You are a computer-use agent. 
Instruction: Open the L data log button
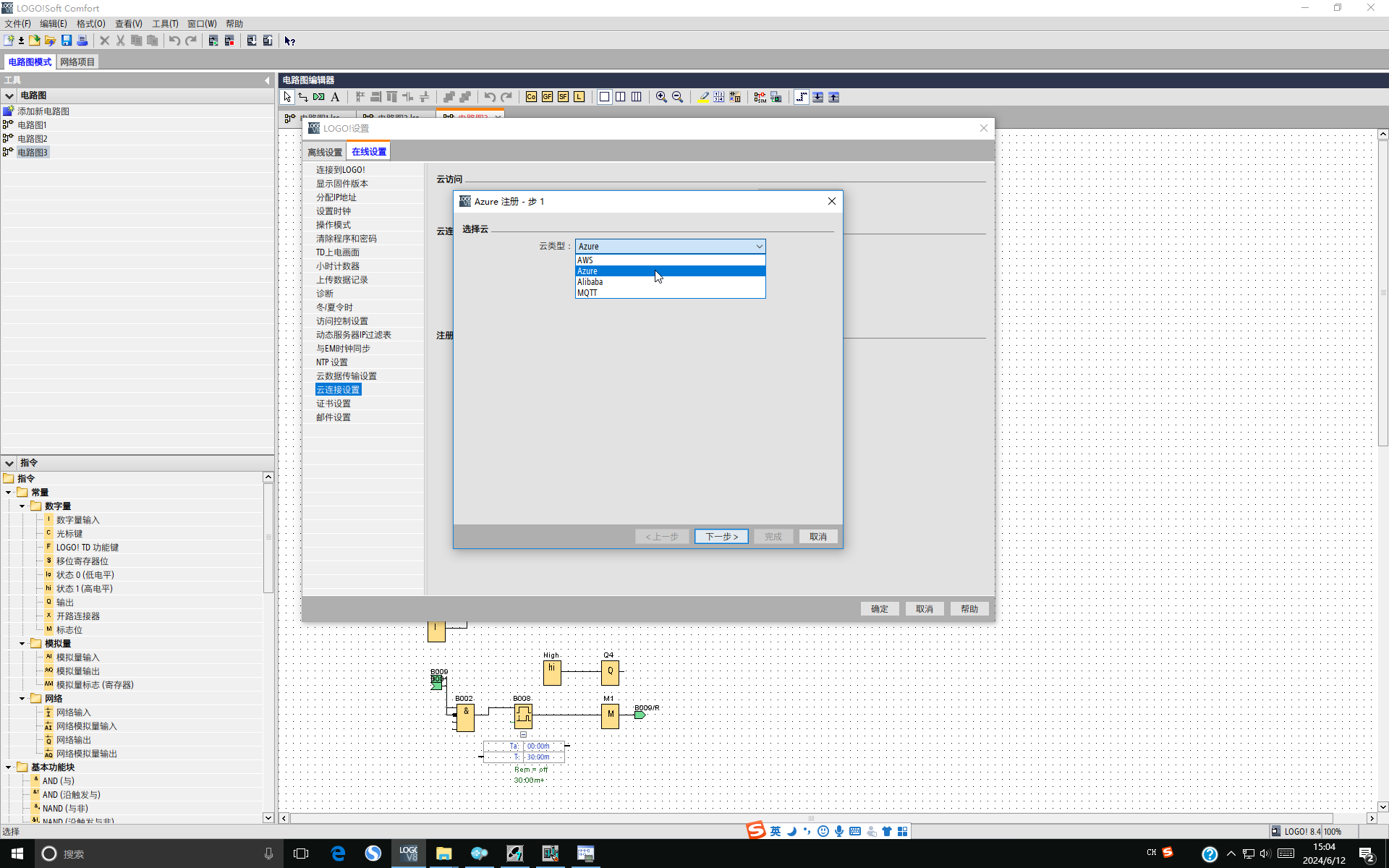click(579, 97)
